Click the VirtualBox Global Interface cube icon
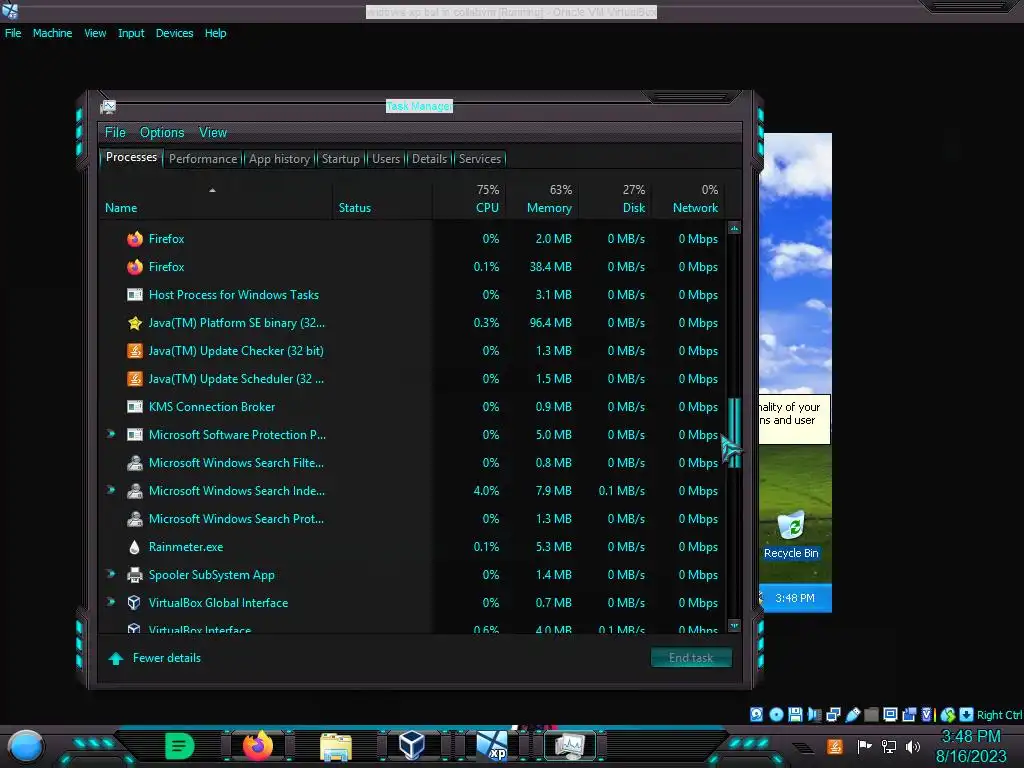 click(x=134, y=603)
